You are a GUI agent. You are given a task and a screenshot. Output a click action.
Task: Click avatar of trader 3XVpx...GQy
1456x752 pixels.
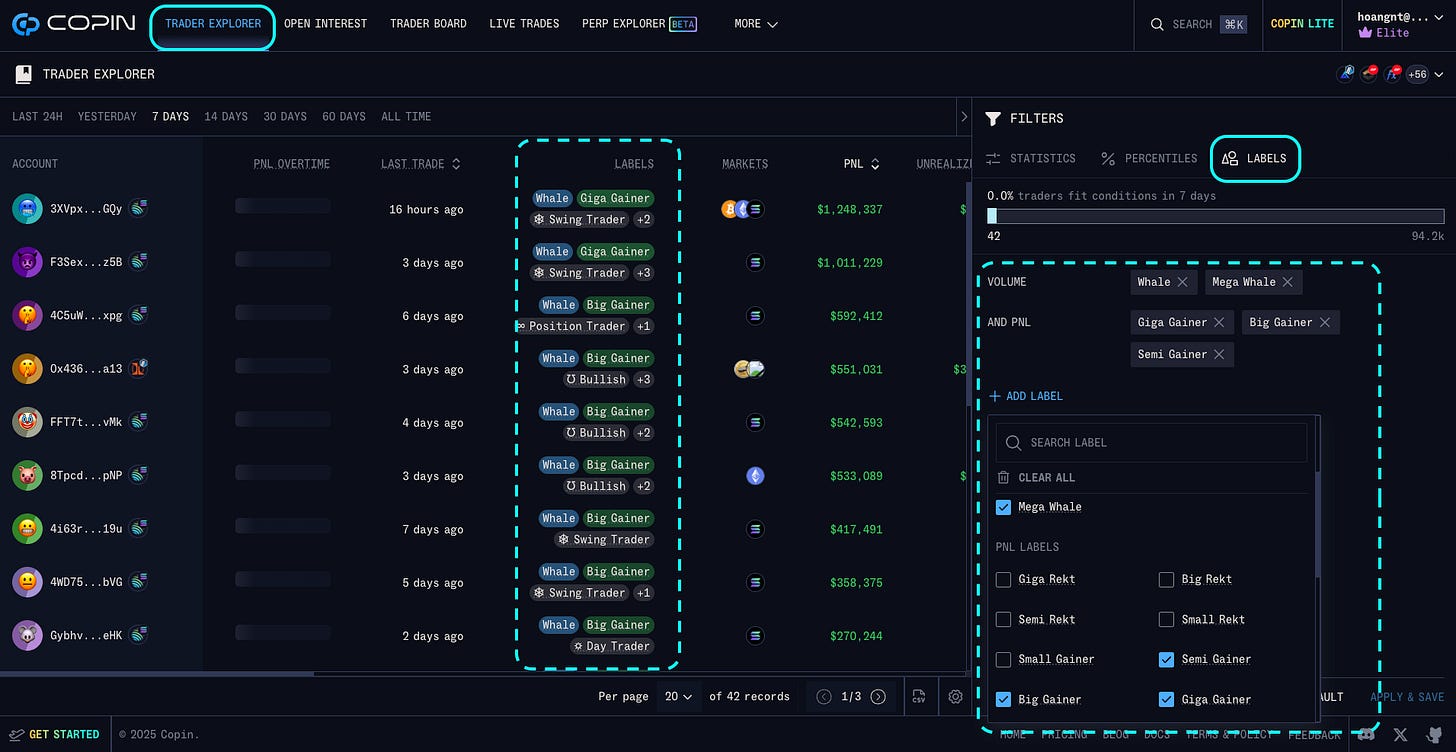(x=27, y=209)
